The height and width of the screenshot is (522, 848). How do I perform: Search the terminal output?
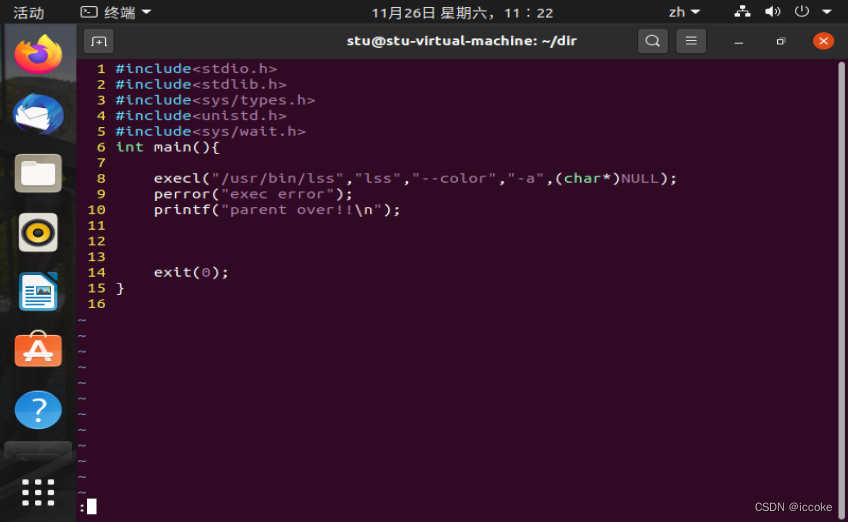pyautogui.click(x=653, y=41)
